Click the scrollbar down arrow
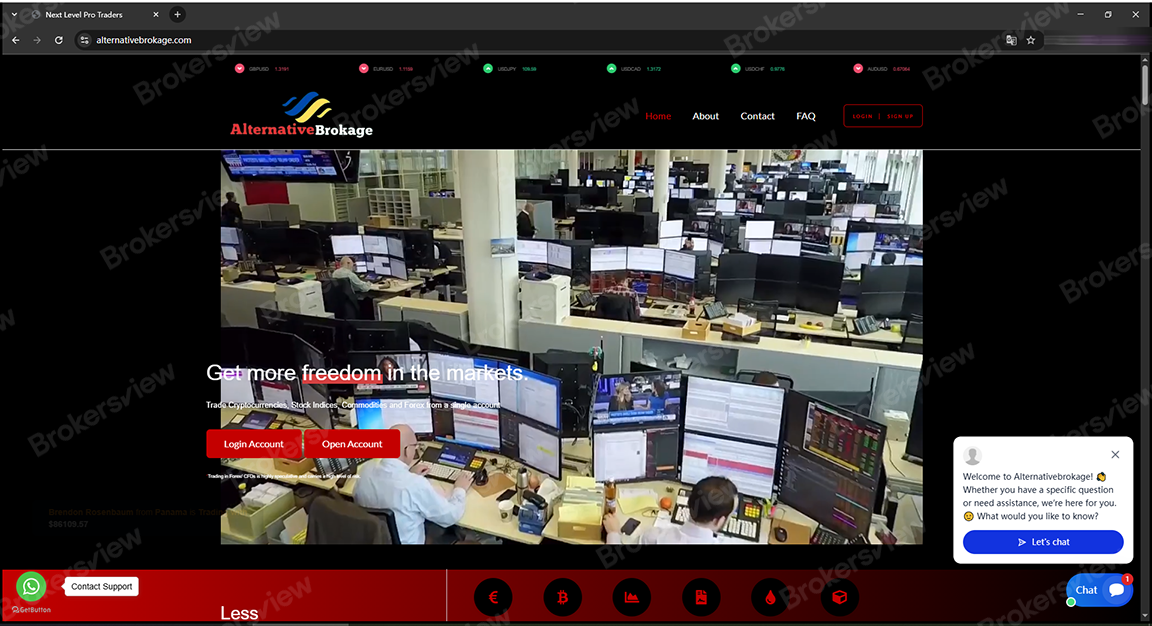Image resolution: width=1152 pixels, height=626 pixels. [1145, 616]
